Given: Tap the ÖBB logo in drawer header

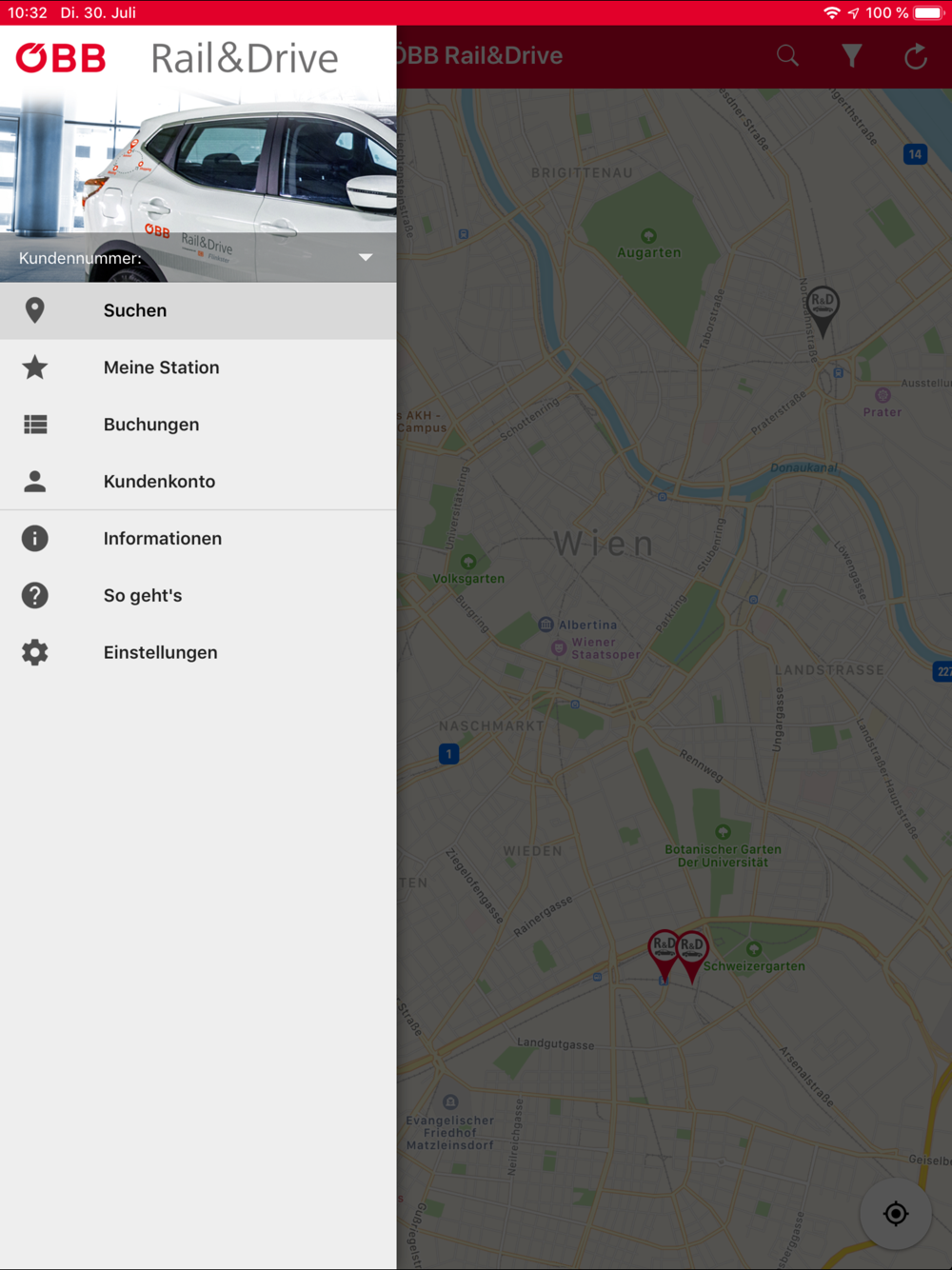Looking at the screenshot, I should [x=61, y=59].
